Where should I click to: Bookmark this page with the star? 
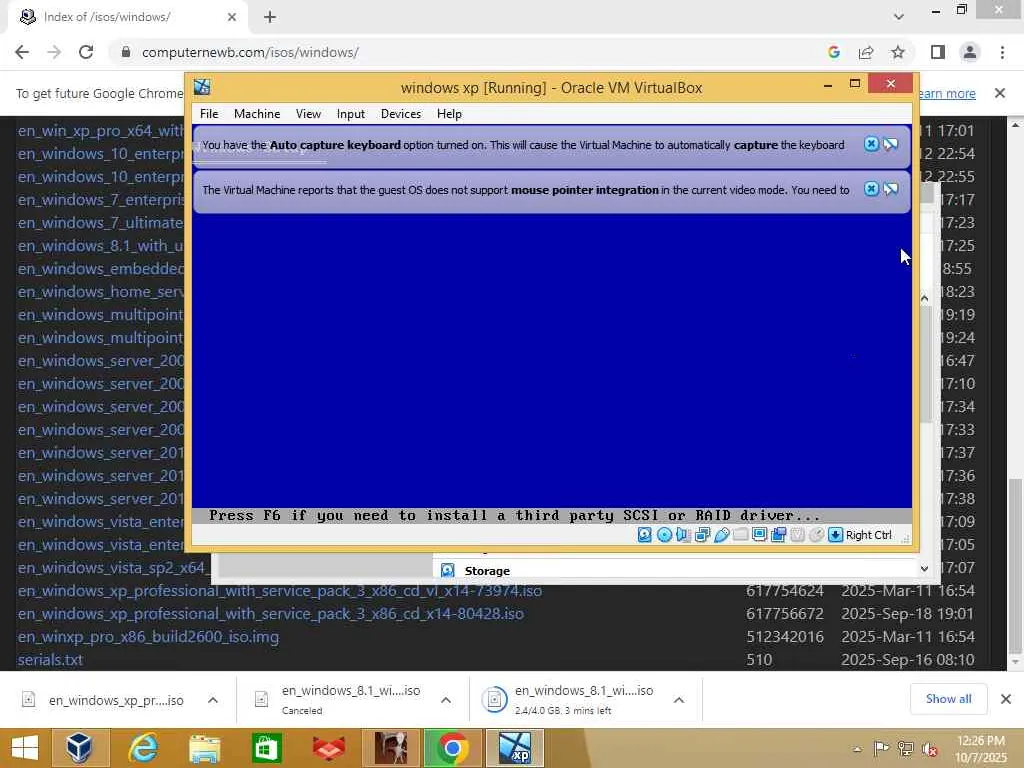[x=898, y=52]
